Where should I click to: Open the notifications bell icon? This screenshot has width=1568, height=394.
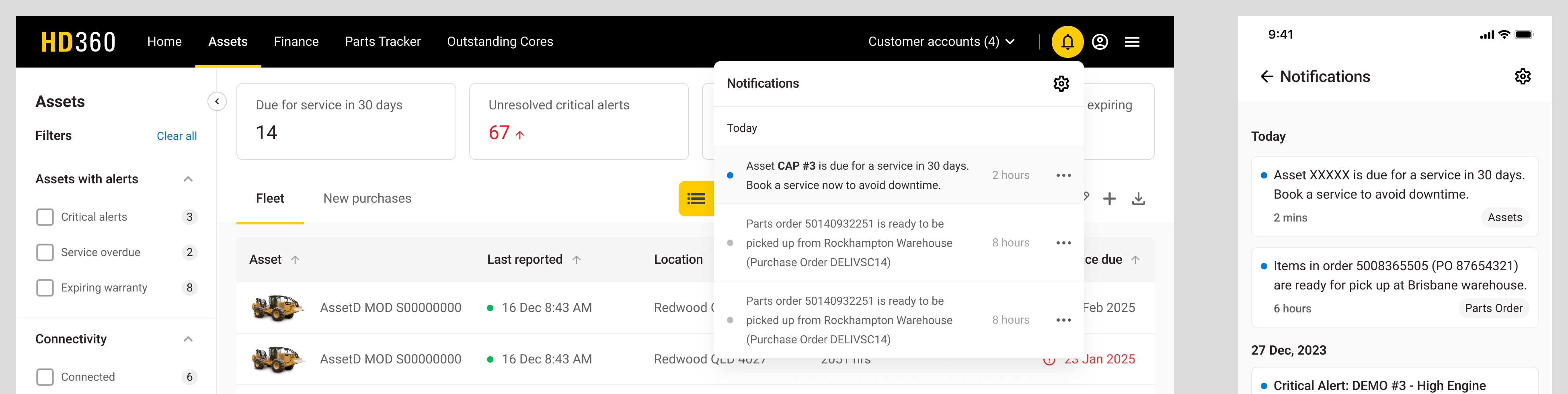1068,41
